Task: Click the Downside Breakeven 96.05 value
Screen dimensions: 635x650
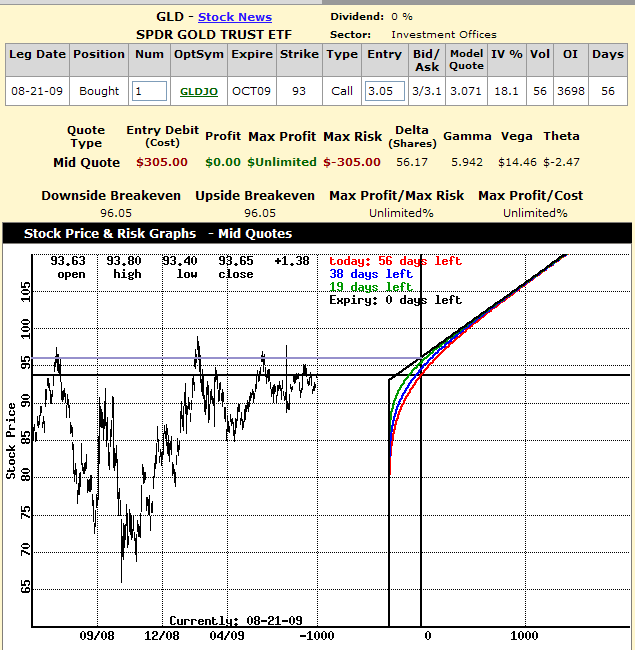Action: [x=116, y=213]
